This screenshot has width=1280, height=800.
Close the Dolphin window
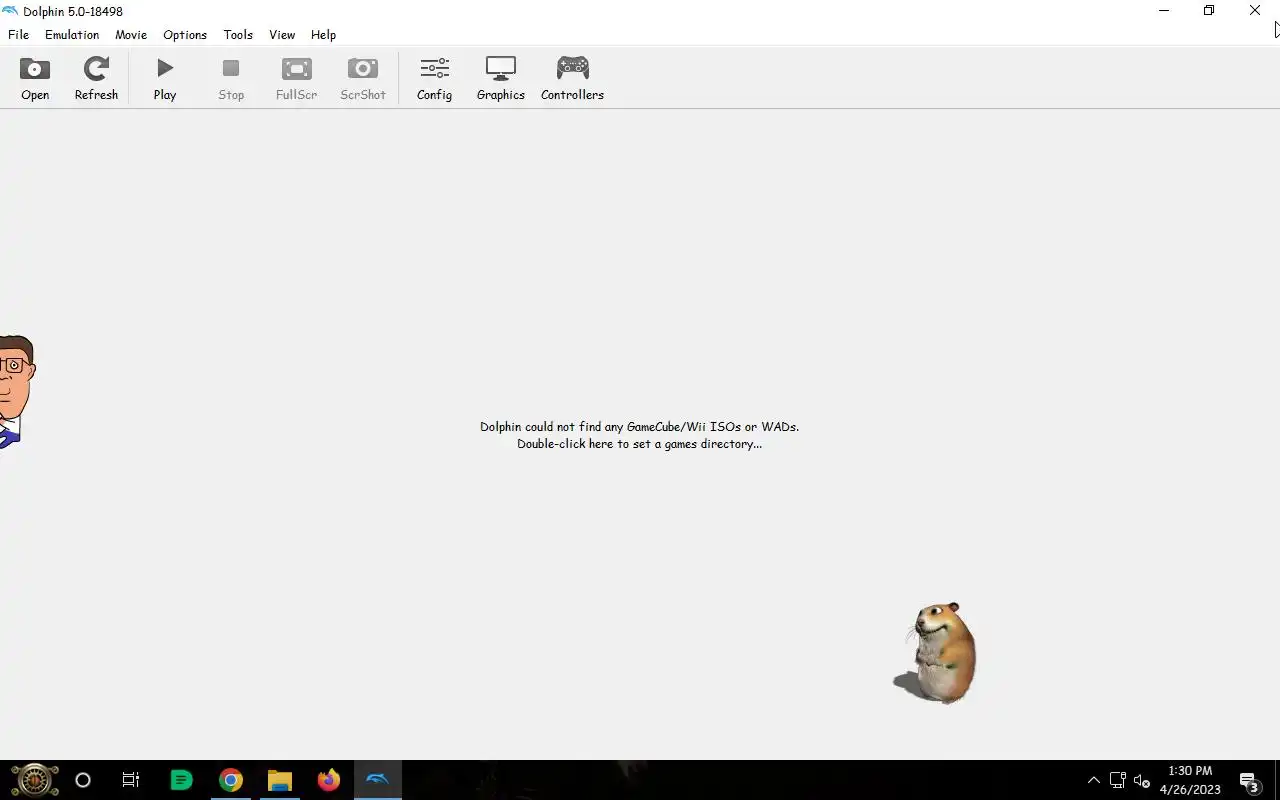coord(1255,11)
